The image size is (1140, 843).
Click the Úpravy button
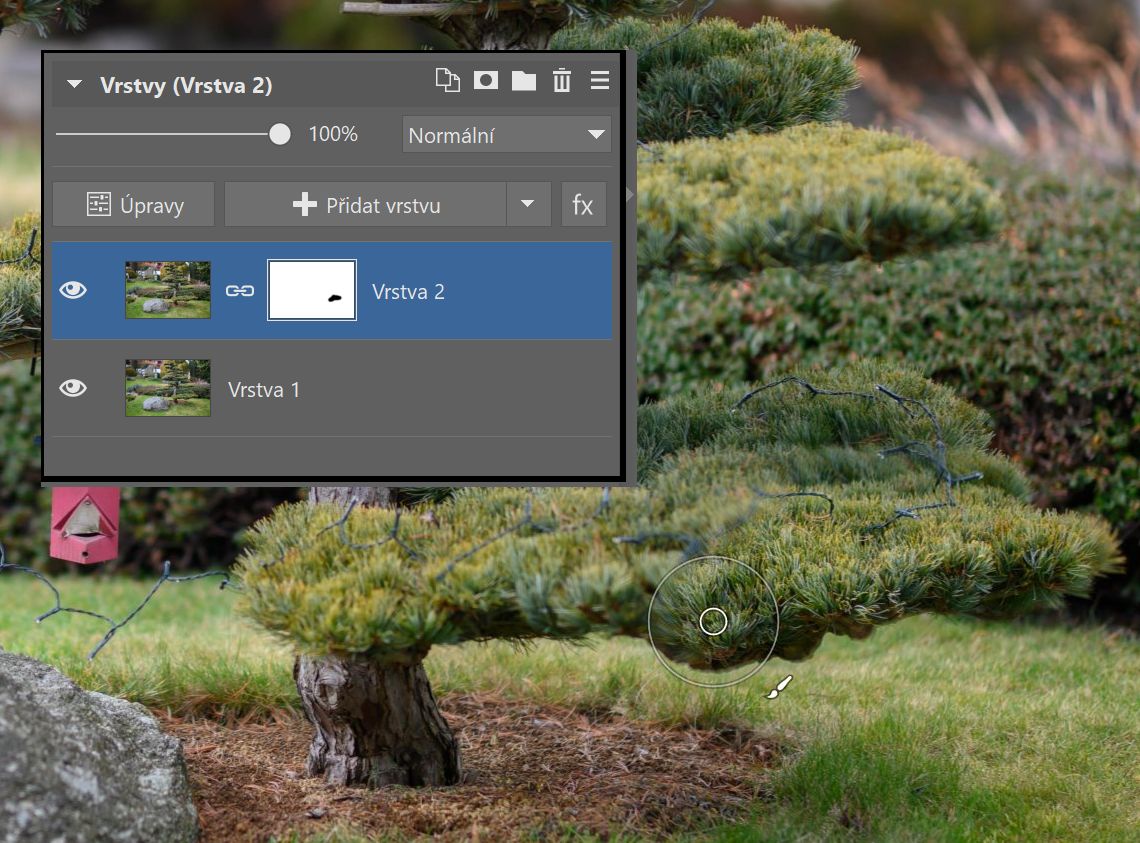coord(134,204)
